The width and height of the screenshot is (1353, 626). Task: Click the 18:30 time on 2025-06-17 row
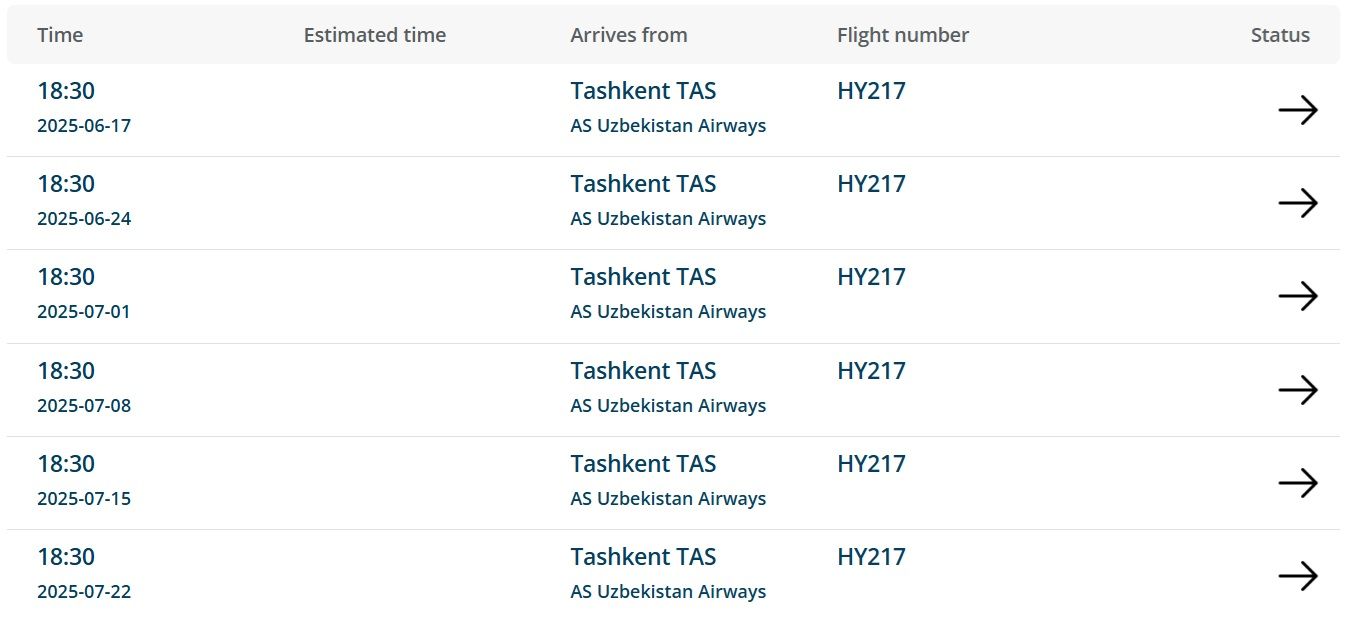66,91
